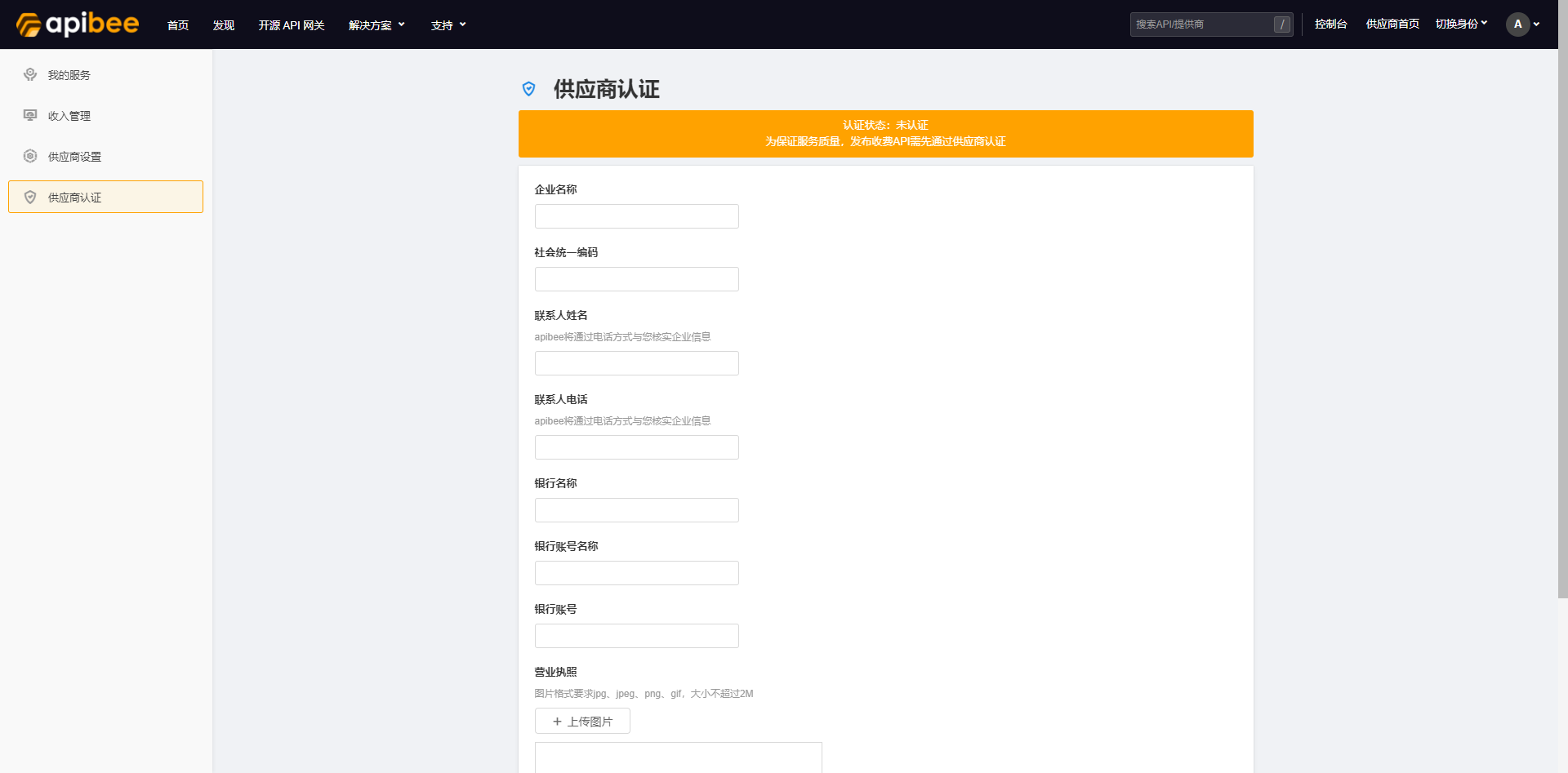Focus the 银行名称 input field

tap(637, 510)
